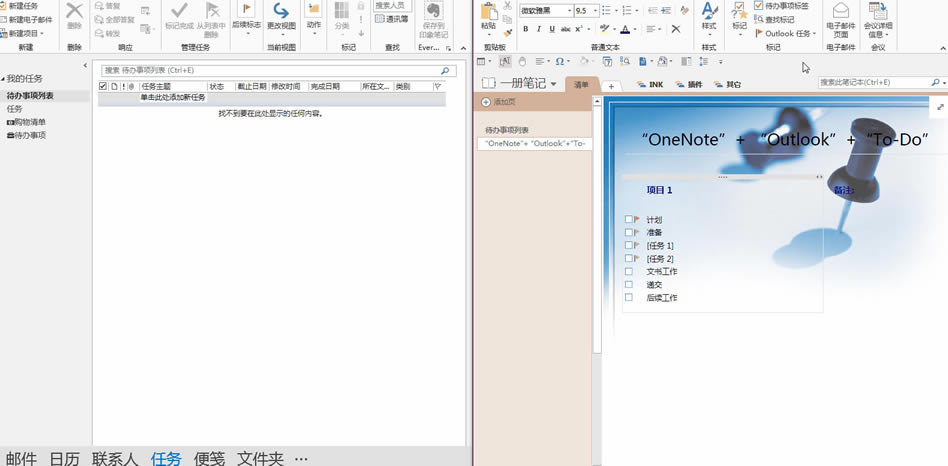Toggle Italic formatting in OneNote
The height and width of the screenshot is (466, 948).
(x=539, y=29)
